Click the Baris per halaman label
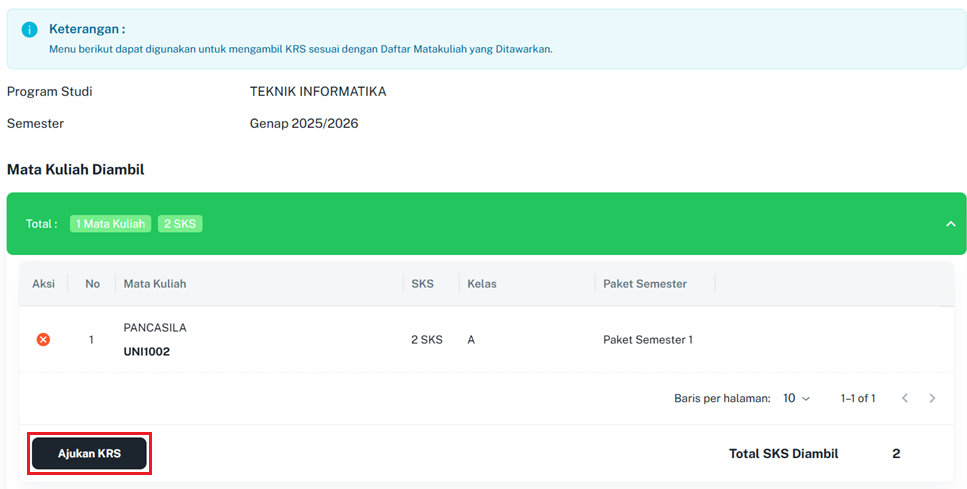967x489 pixels. [x=722, y=398]
